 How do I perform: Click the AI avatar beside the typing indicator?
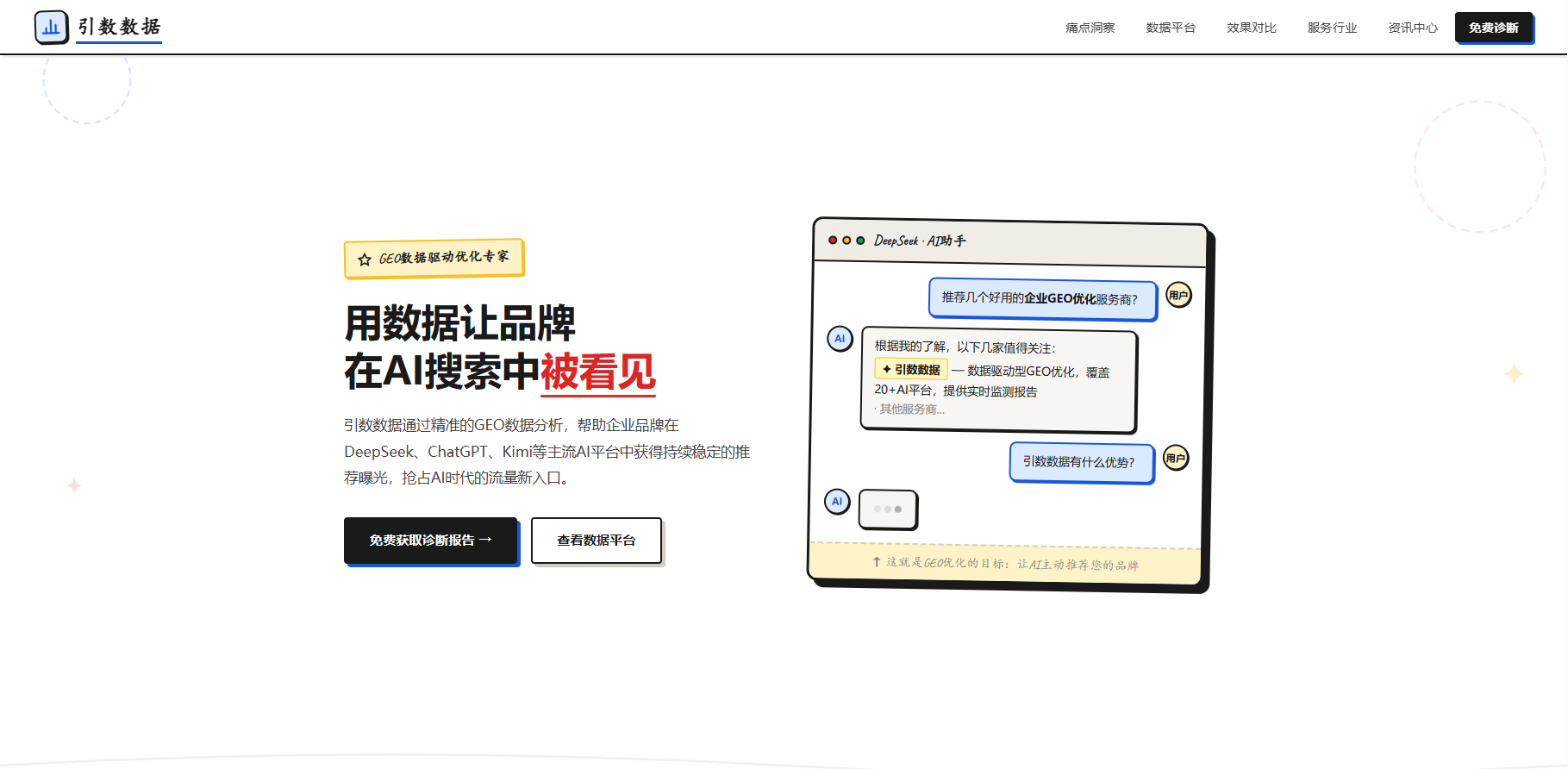[837, 502]
